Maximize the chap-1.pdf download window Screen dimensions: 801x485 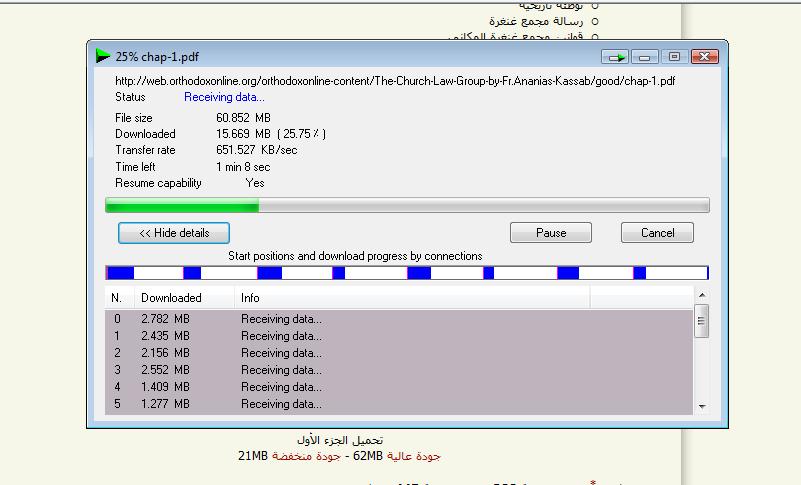pyautogui.click(x=674, y=57)
